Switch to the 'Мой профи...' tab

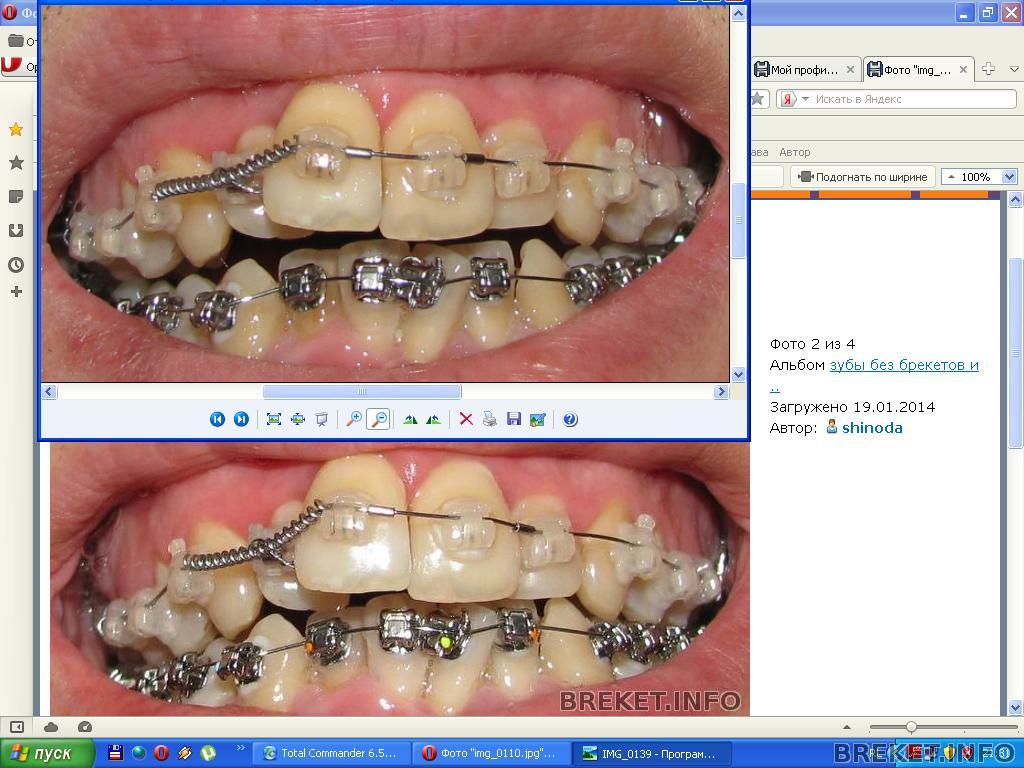(x=803, y=70)
